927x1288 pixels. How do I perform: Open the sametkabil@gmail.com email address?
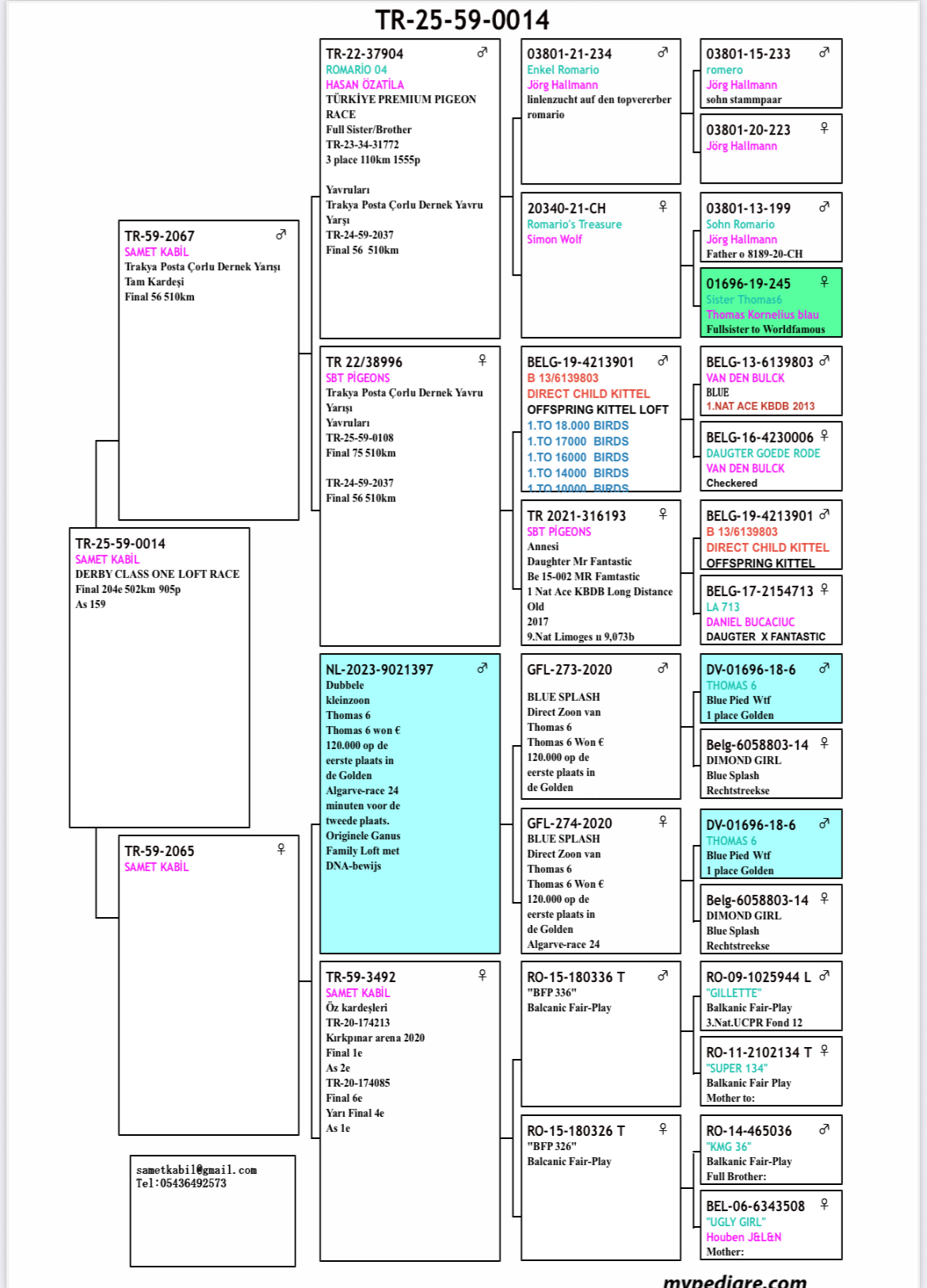[x=196, y=1170]
